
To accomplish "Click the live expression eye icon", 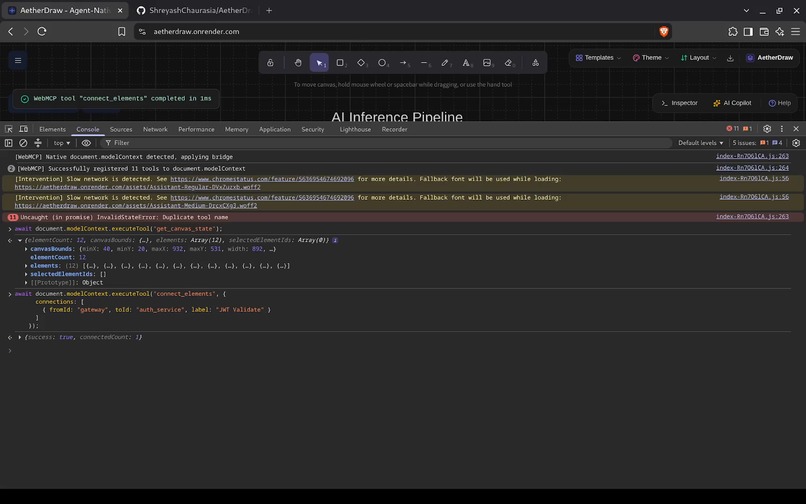I will click(86, 143).
